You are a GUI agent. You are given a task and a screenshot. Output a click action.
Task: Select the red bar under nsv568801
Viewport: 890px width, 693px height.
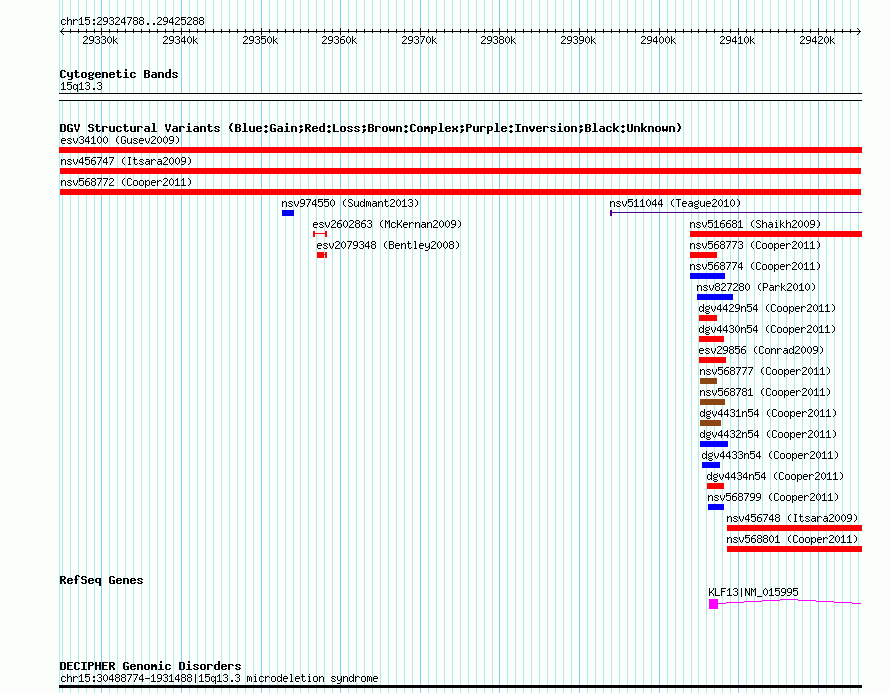[794, 549]
